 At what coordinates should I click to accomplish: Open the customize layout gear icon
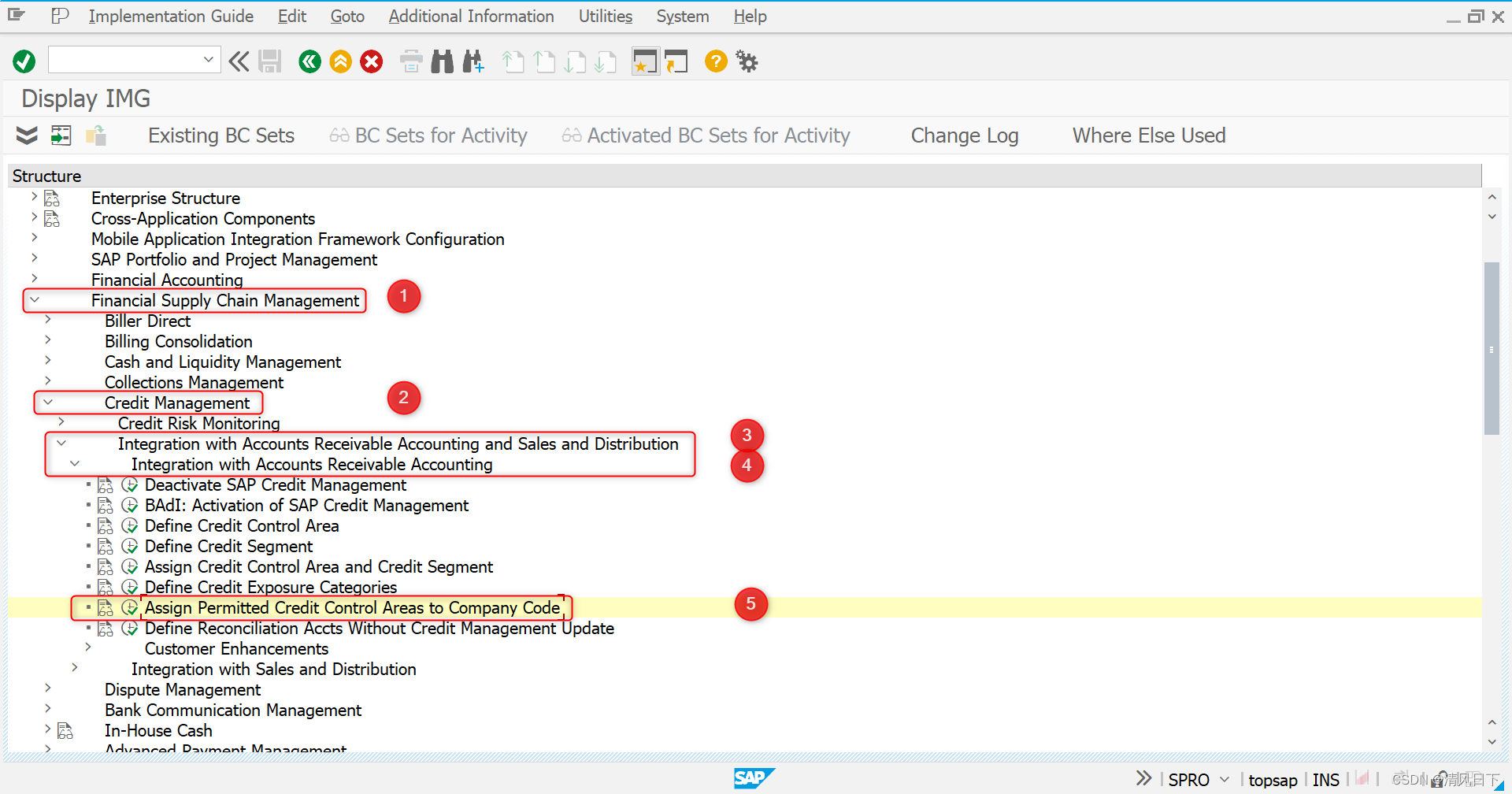pos(746,61)
